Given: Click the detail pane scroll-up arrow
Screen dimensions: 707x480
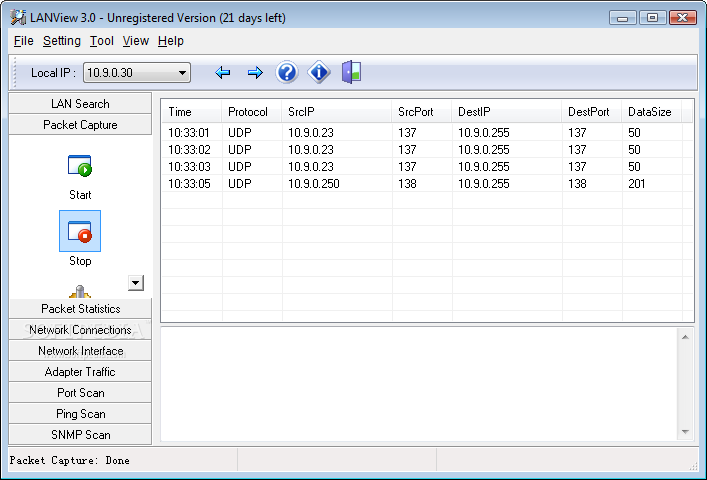Looking at the screenshot, I should 685,337.
